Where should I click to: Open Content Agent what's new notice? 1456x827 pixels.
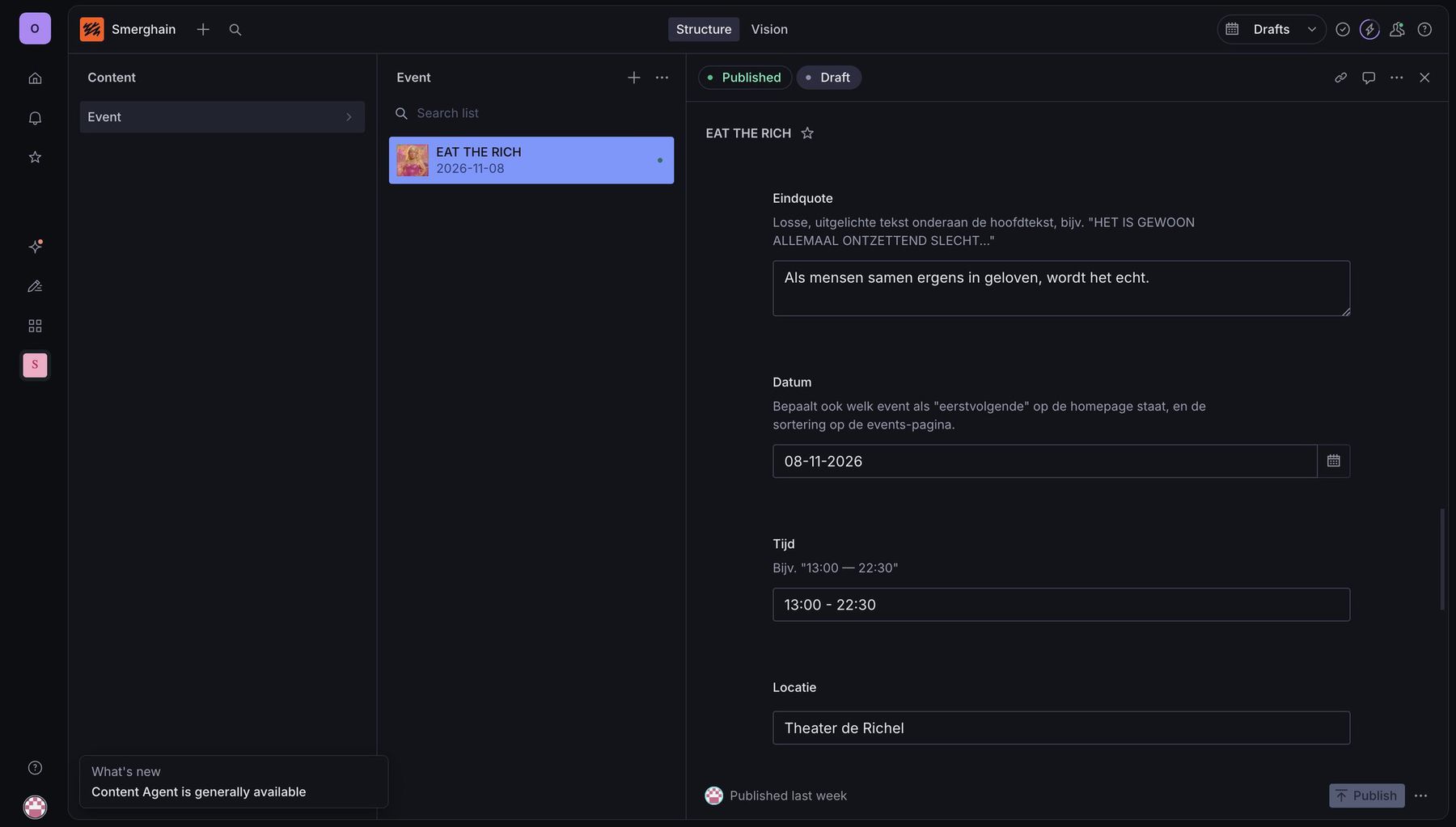pos(234,782)
